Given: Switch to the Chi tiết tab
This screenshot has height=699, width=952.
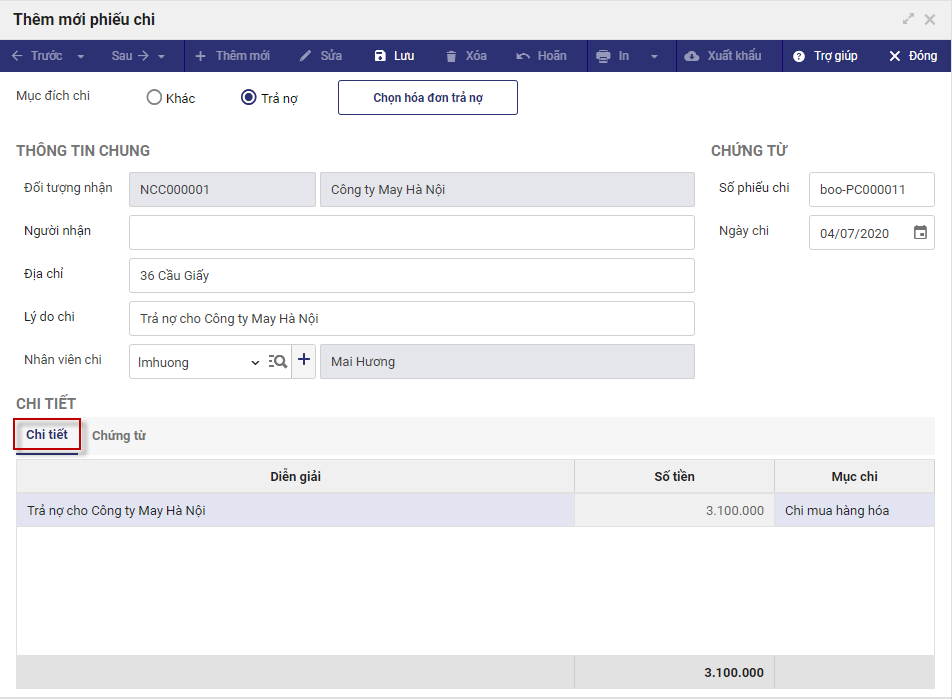Looking at the screenshot, I should click(x=47, y=435).
